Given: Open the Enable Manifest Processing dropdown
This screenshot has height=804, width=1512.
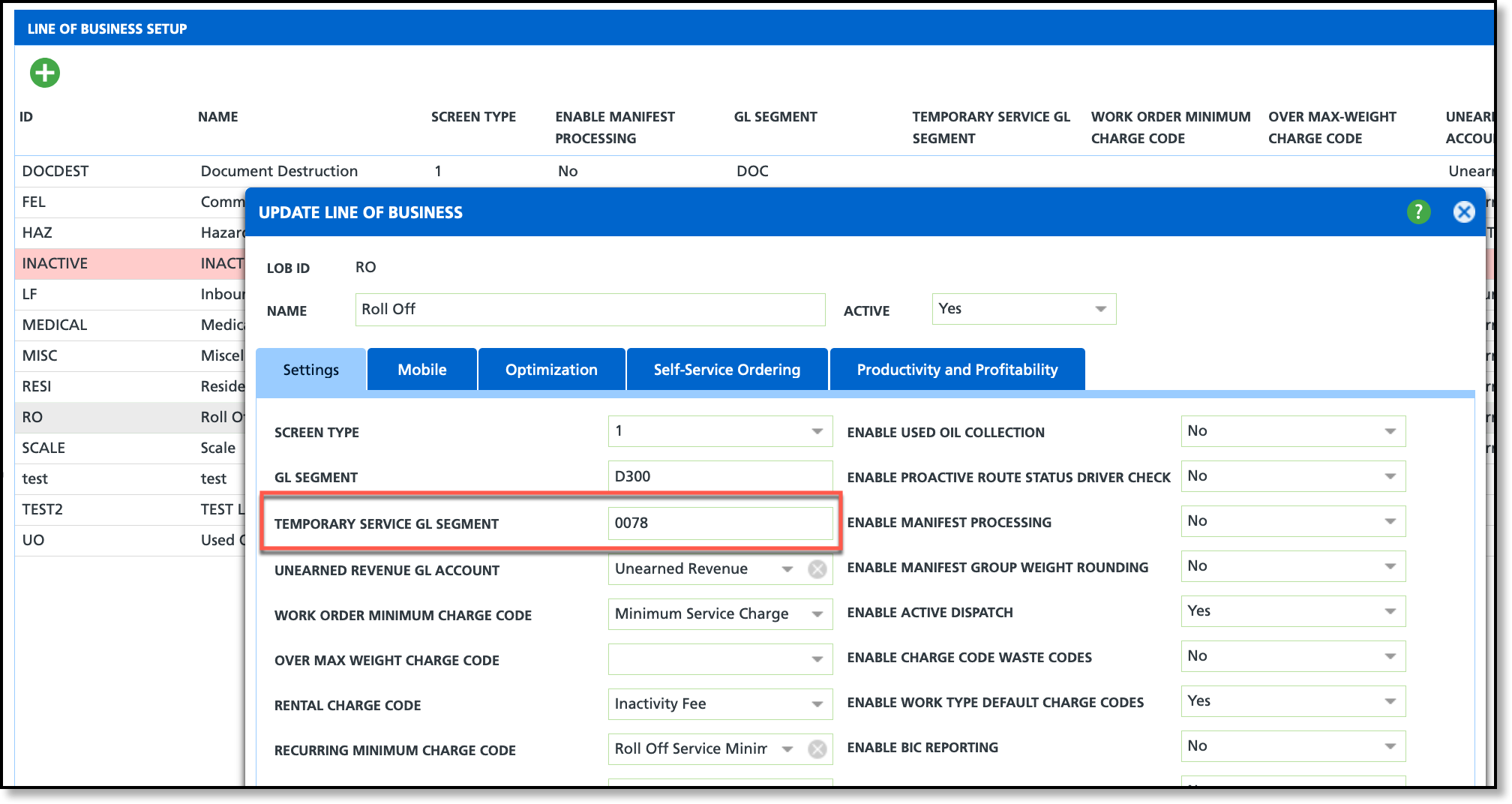Looking at the screenshot, I should click(1293, 521).
